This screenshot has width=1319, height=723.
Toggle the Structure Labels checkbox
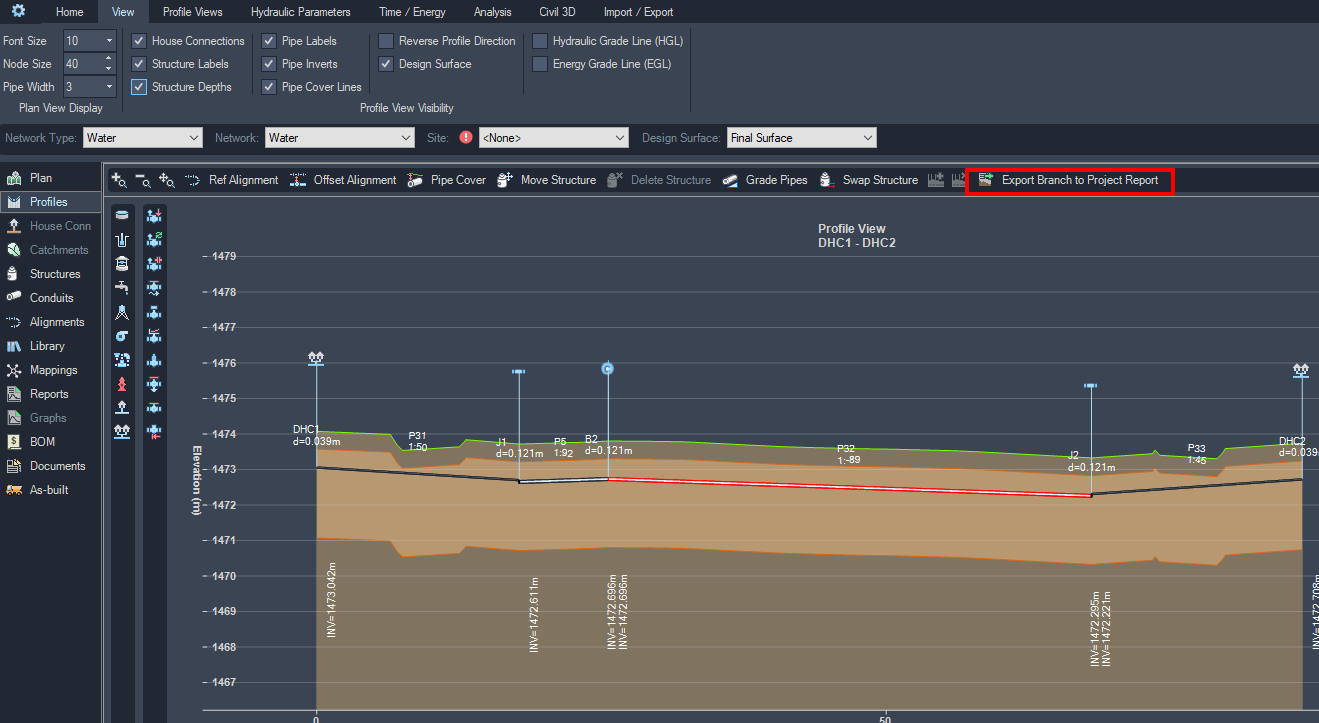(139, 64)
